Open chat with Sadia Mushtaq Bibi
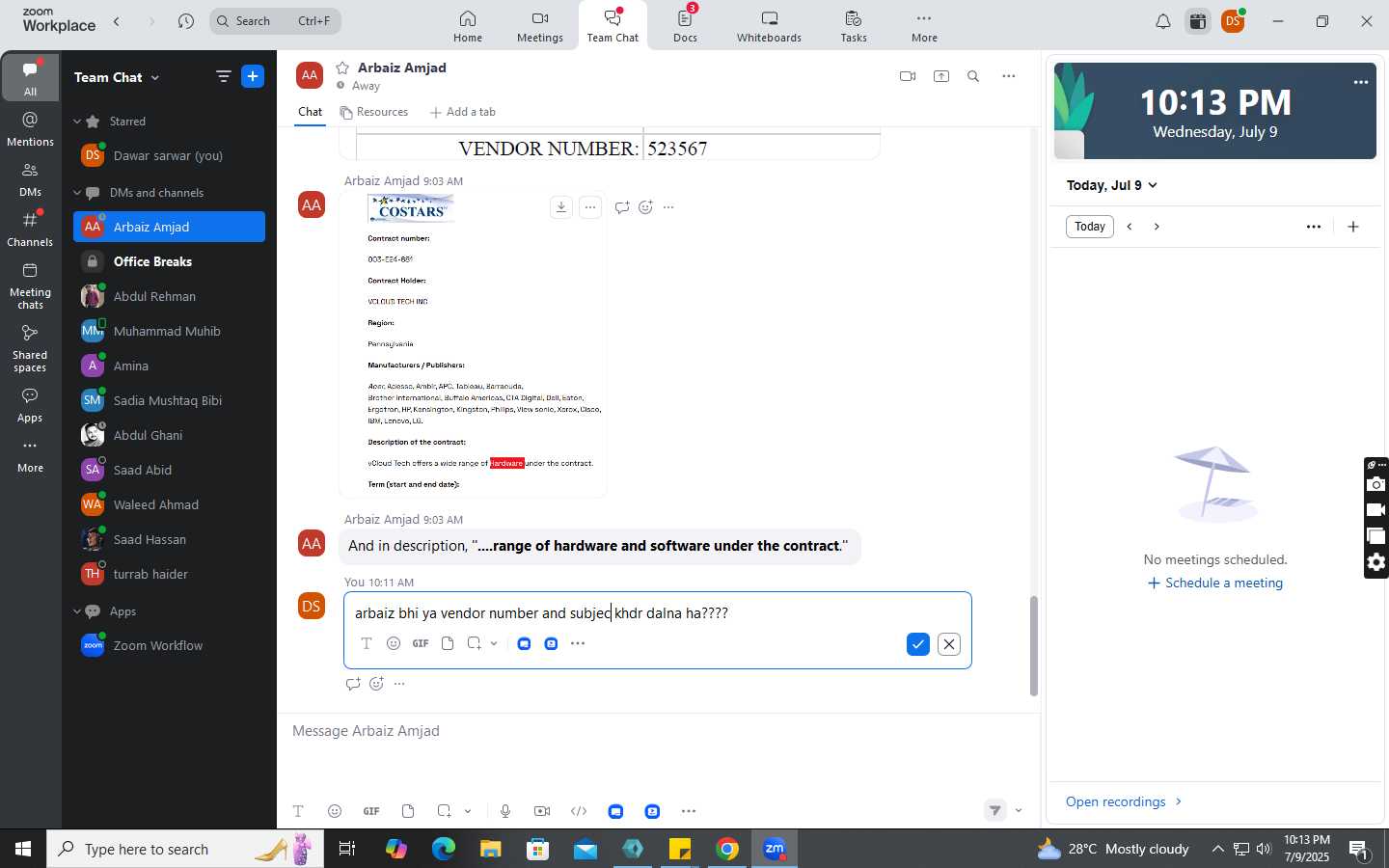1389x868 pixels. (169, 400)
